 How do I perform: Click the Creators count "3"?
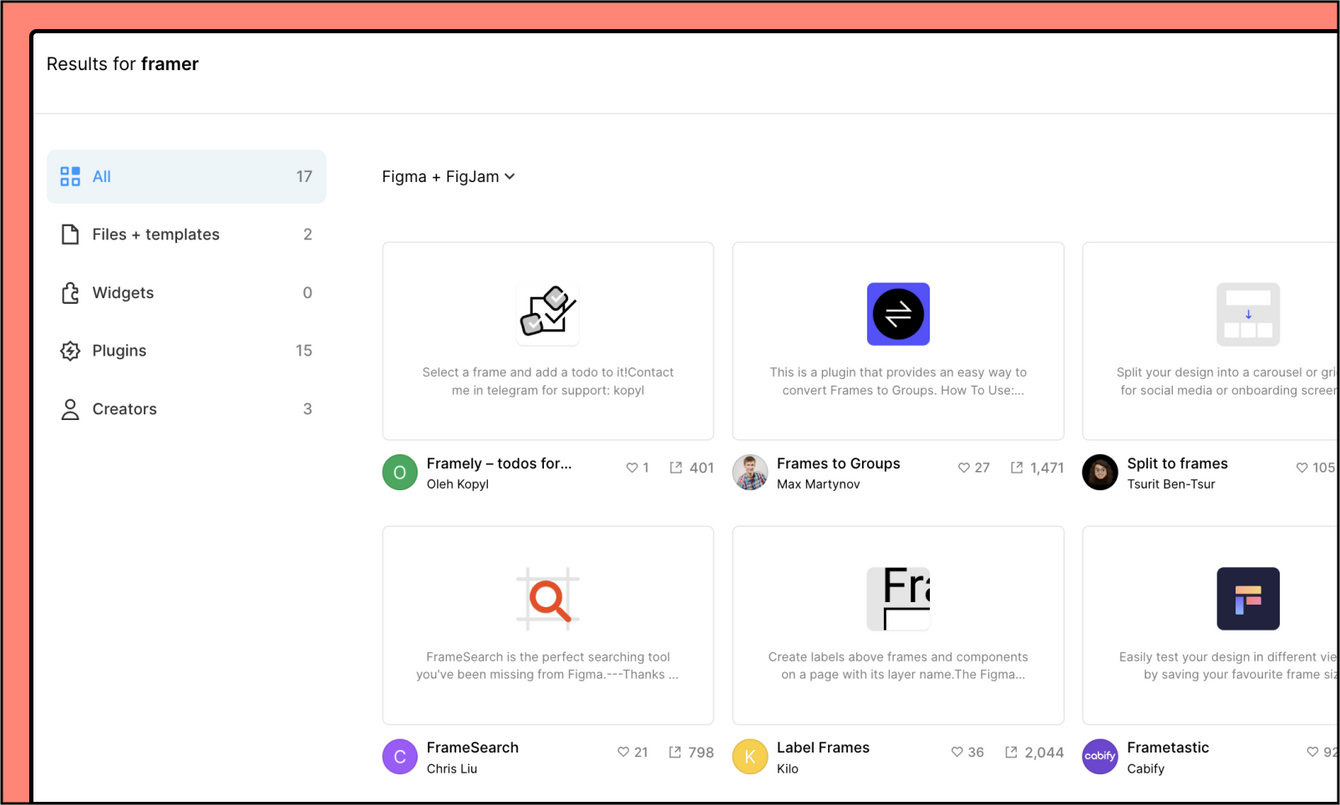pyautogui.click(x=308, y=409)
